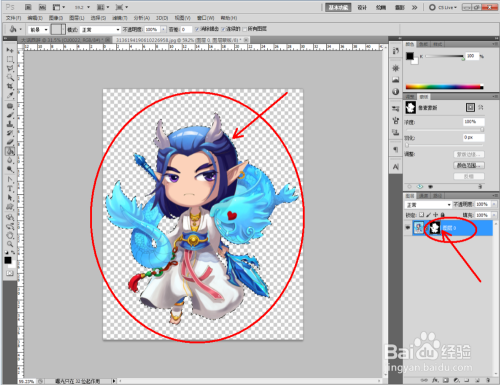Toggle the Contiguous checkbox in options bar
This screenshot has height=385, width=500.
224,29
